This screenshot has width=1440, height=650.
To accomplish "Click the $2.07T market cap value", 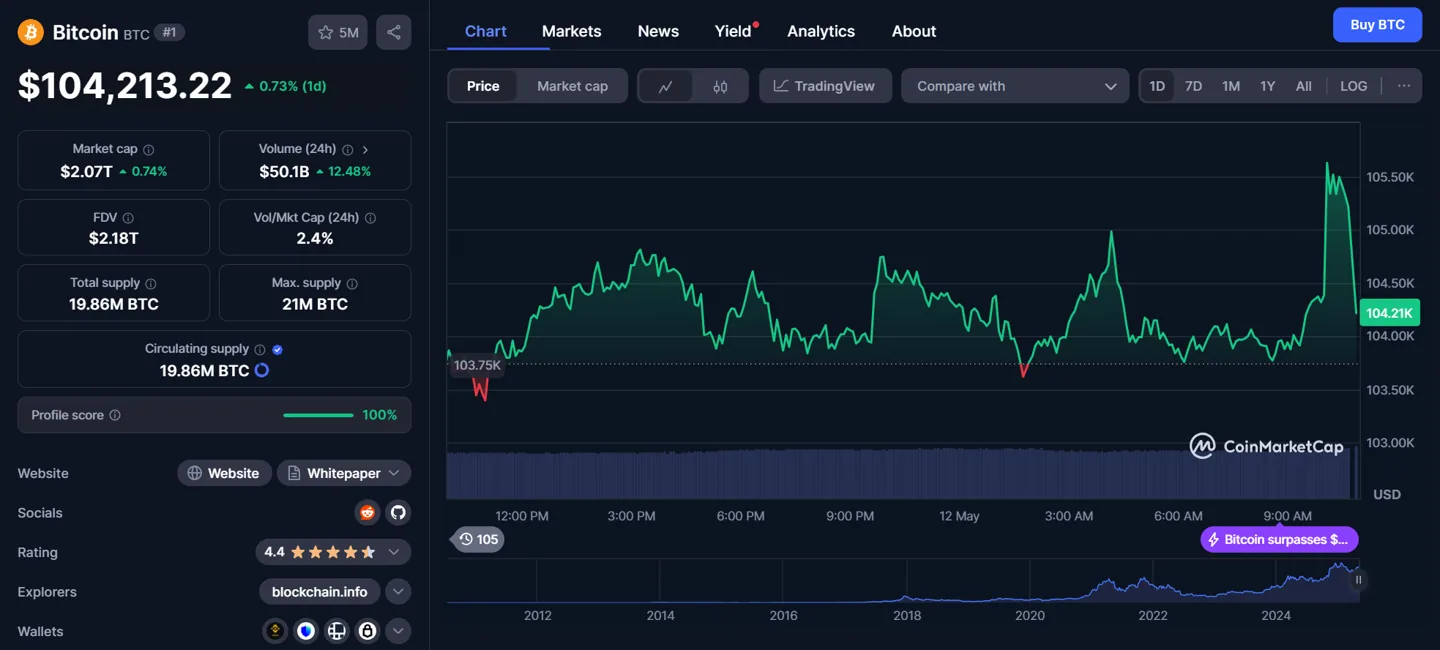I will point(86,171).
